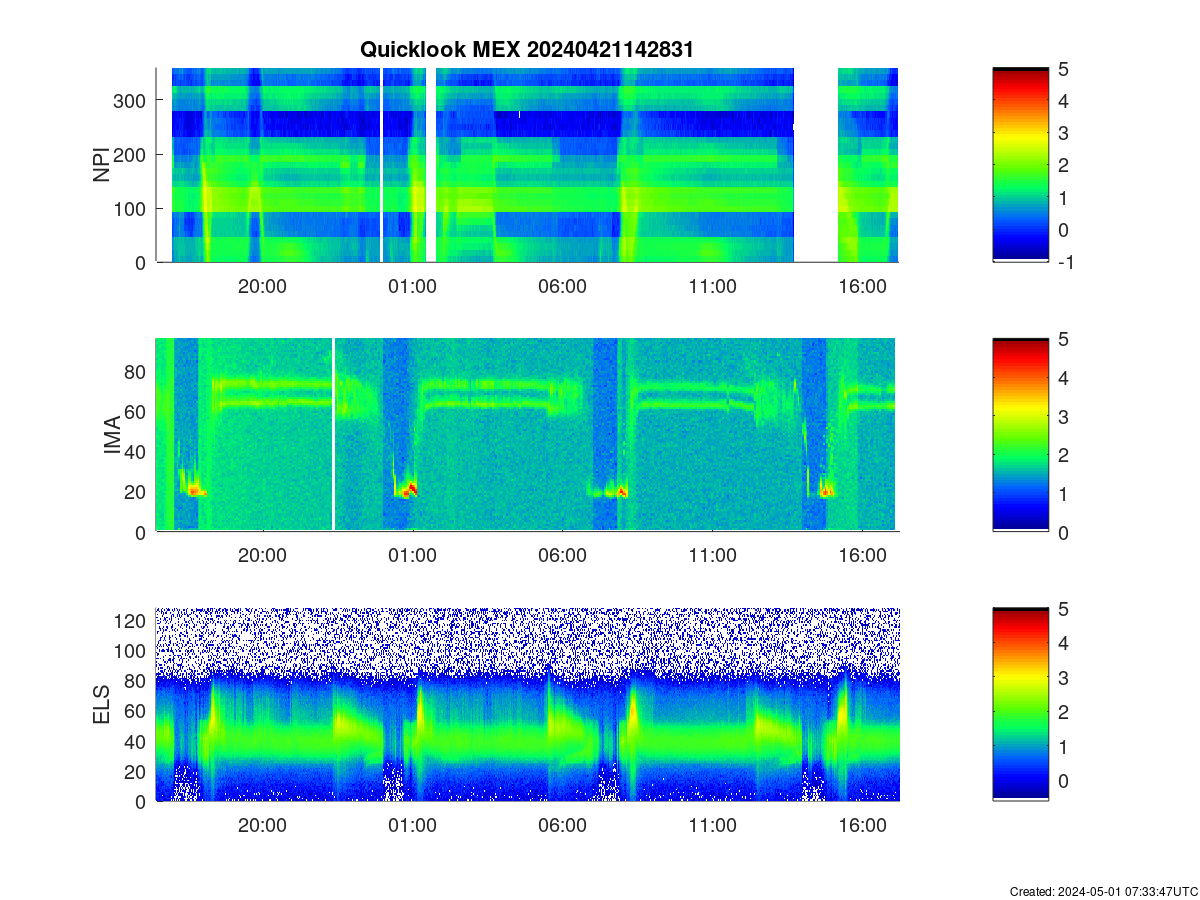Image resolution: width=1200 pixels, height=900 pixels.
Task: Click the 40 tick on the IMA y-axis
Action: click(x=137, y=451)
